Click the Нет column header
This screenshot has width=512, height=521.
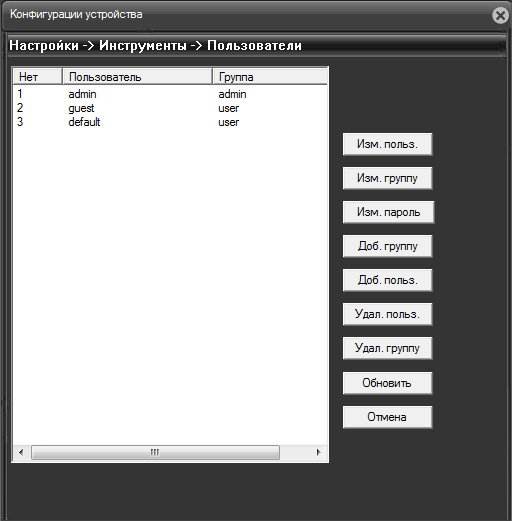click(38, 77)
